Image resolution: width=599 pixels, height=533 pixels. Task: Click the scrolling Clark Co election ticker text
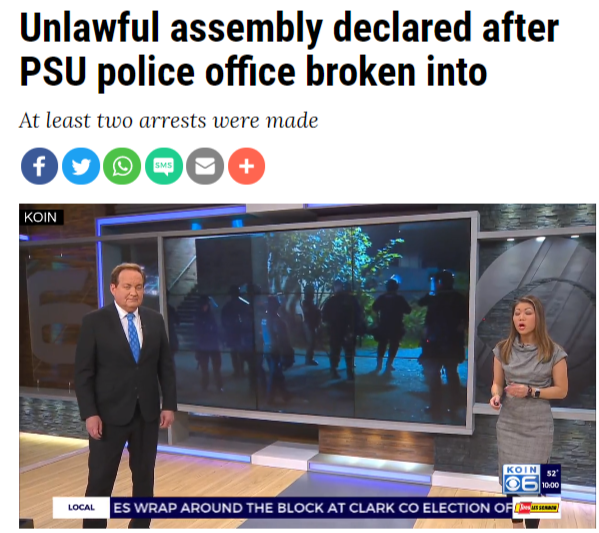coord(311,508)
